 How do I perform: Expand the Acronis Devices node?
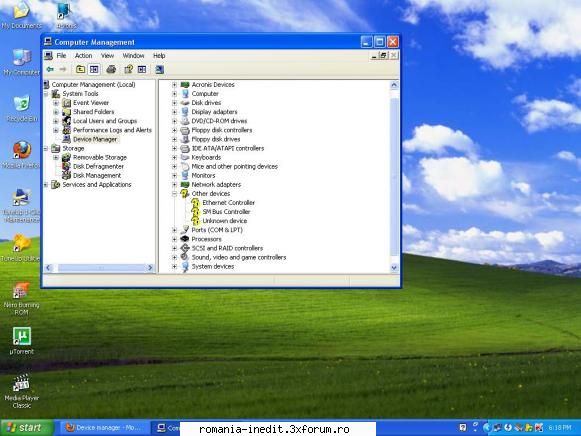[x=174, y=85]
